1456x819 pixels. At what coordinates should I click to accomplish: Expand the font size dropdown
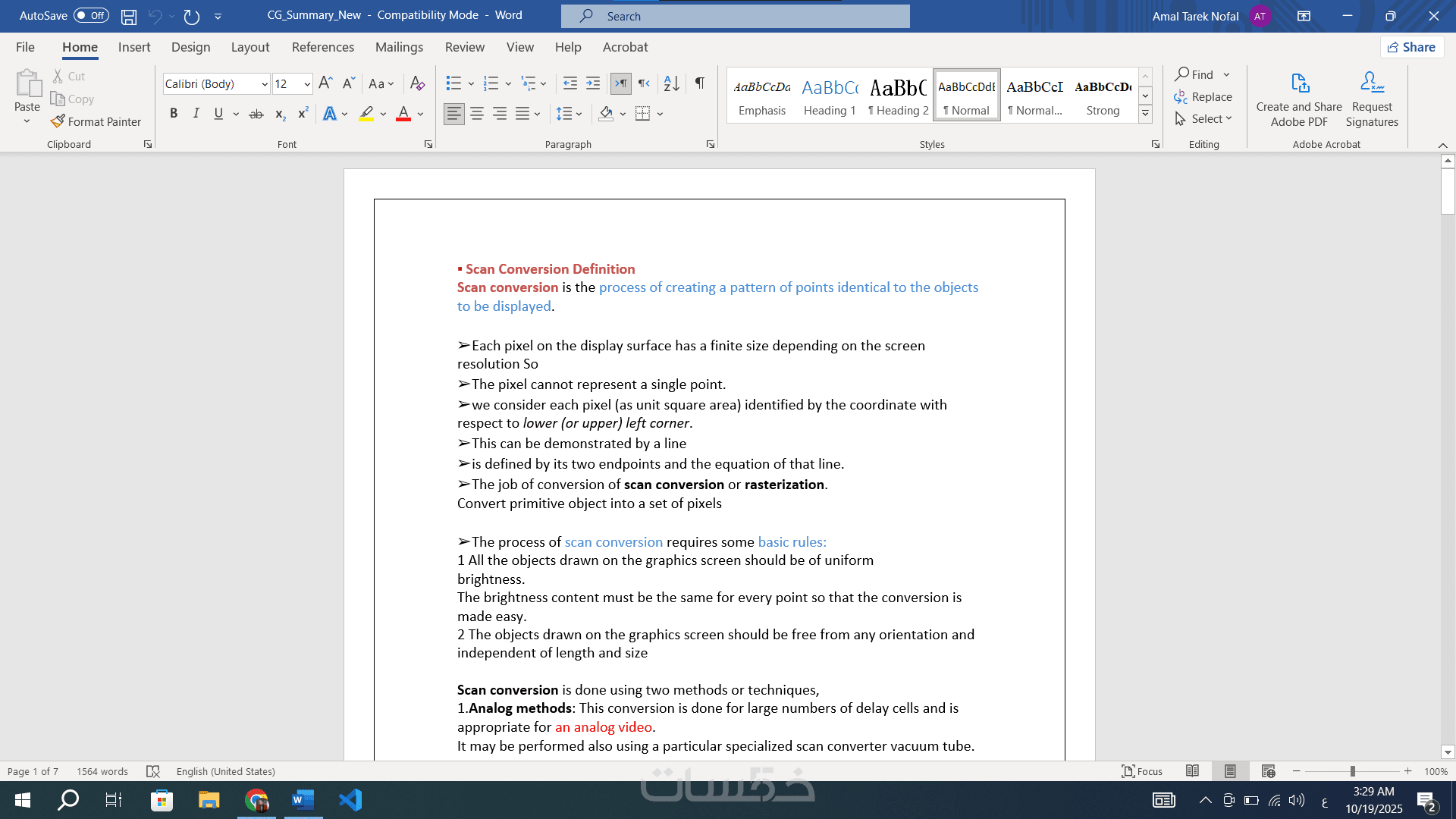(307, 84)
